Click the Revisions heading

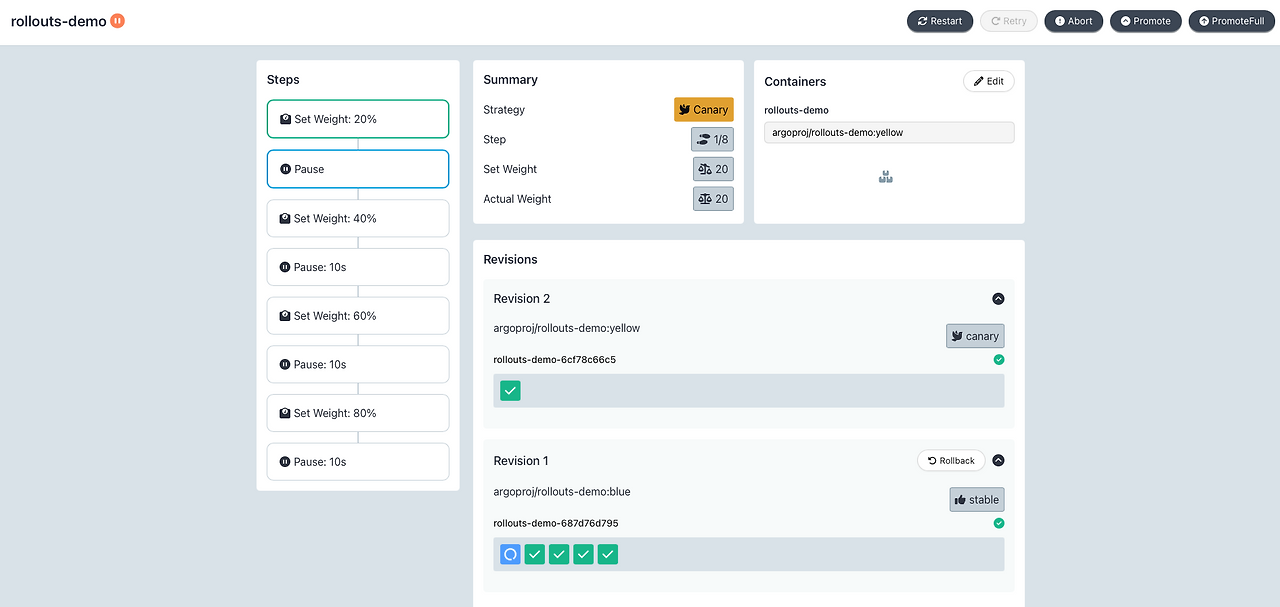pos(510,260)
